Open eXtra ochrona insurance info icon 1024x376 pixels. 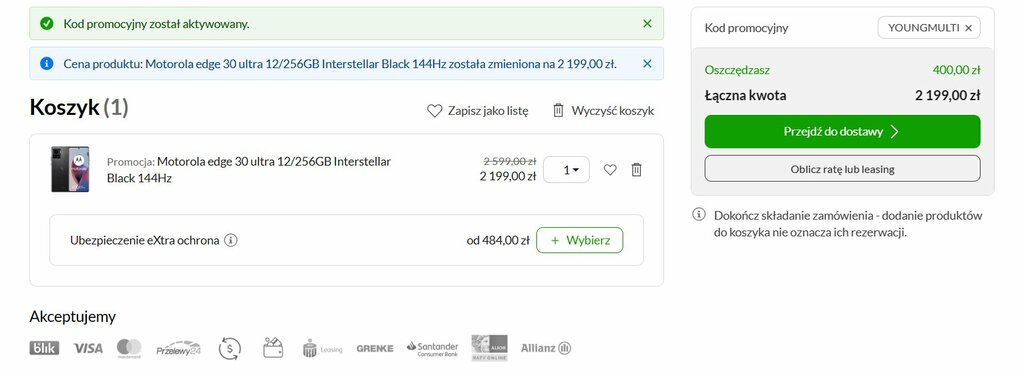[231, 240]
